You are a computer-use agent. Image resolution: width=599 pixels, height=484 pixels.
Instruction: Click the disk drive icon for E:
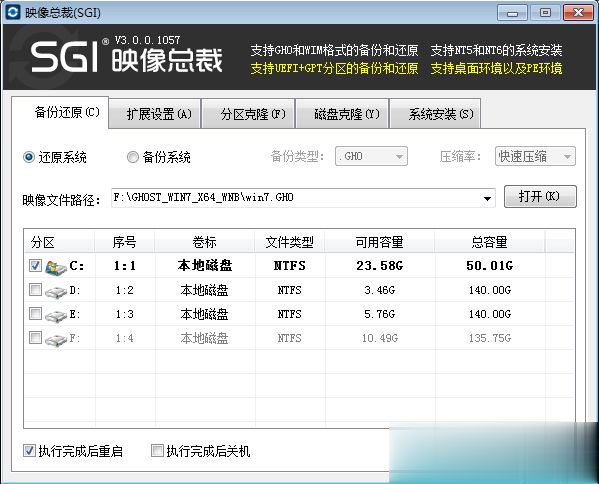pos(56,316)
